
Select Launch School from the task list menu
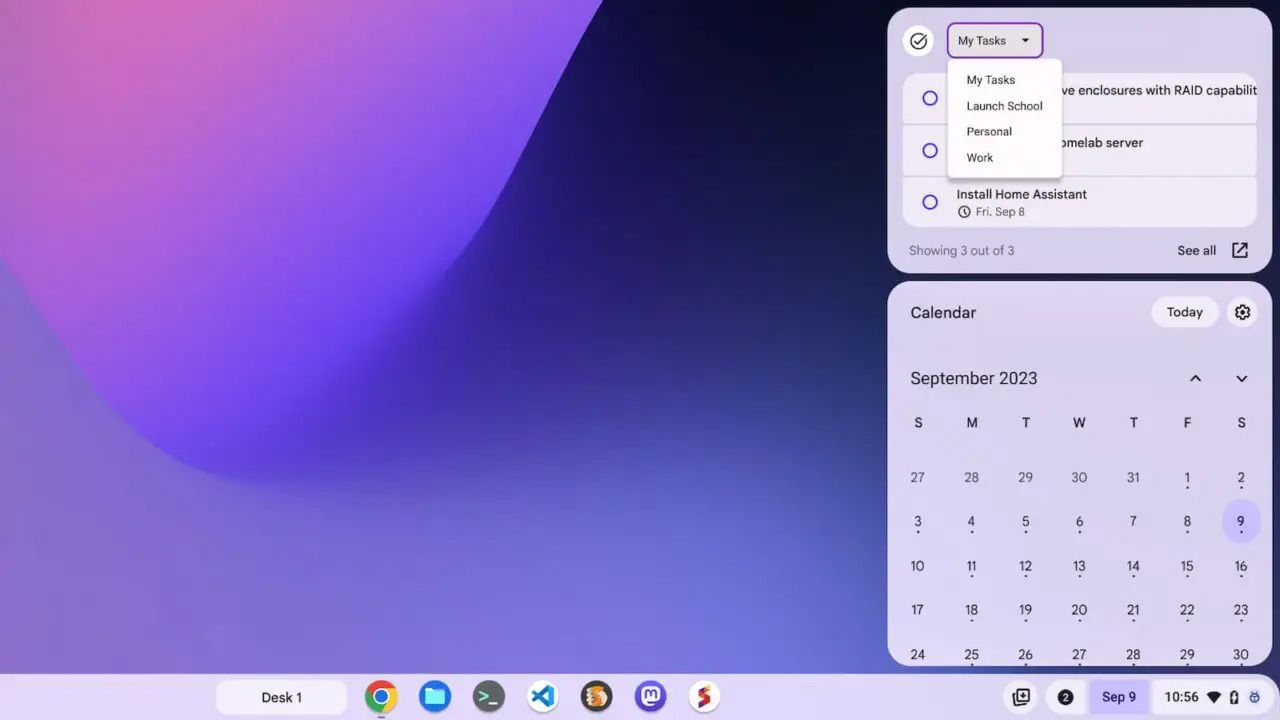click(1004, 105)
